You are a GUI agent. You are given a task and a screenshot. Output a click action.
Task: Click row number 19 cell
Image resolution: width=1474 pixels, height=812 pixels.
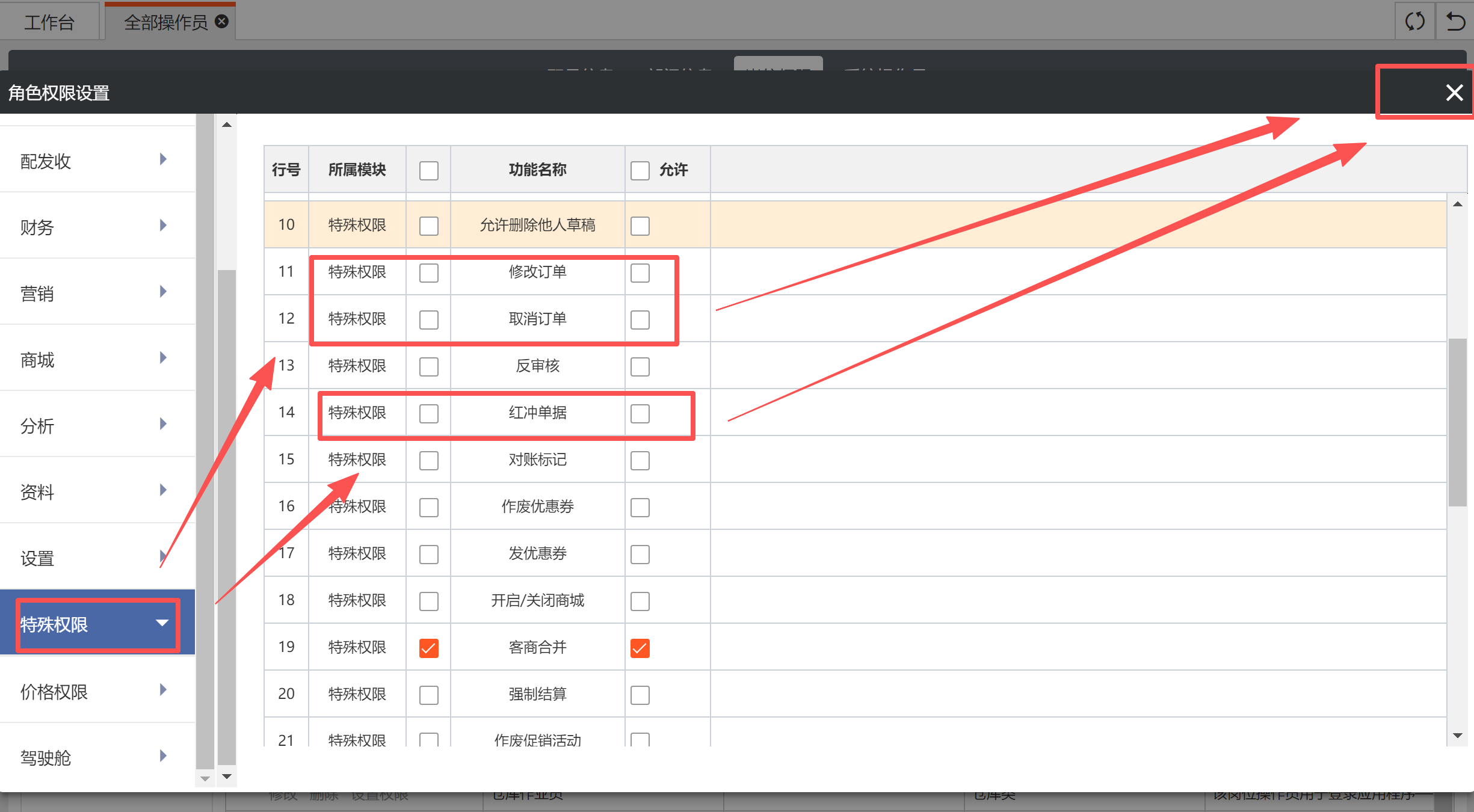(x=286, y=647)
